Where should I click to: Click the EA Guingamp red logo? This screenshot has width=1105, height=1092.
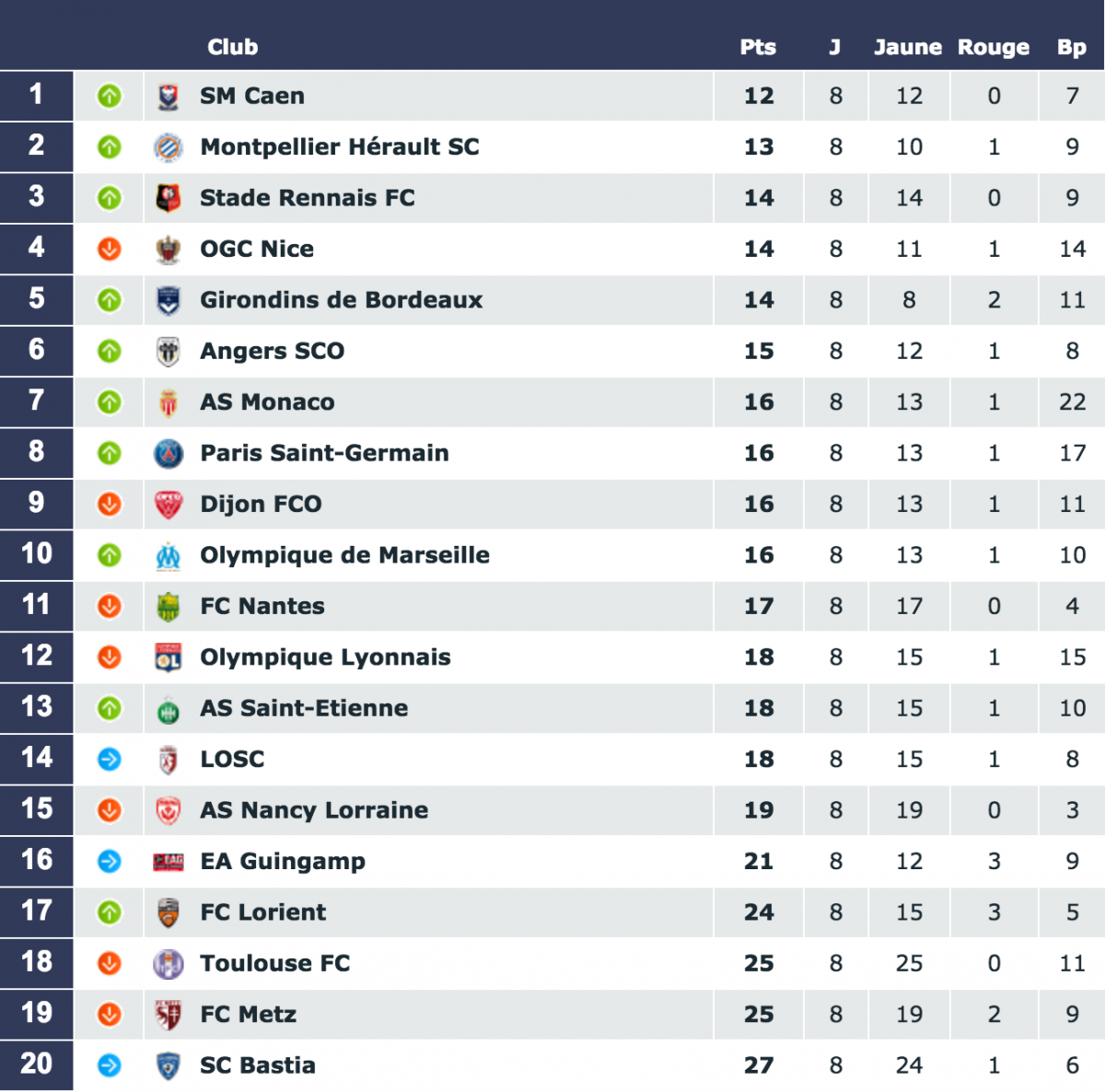coord(168,862)
